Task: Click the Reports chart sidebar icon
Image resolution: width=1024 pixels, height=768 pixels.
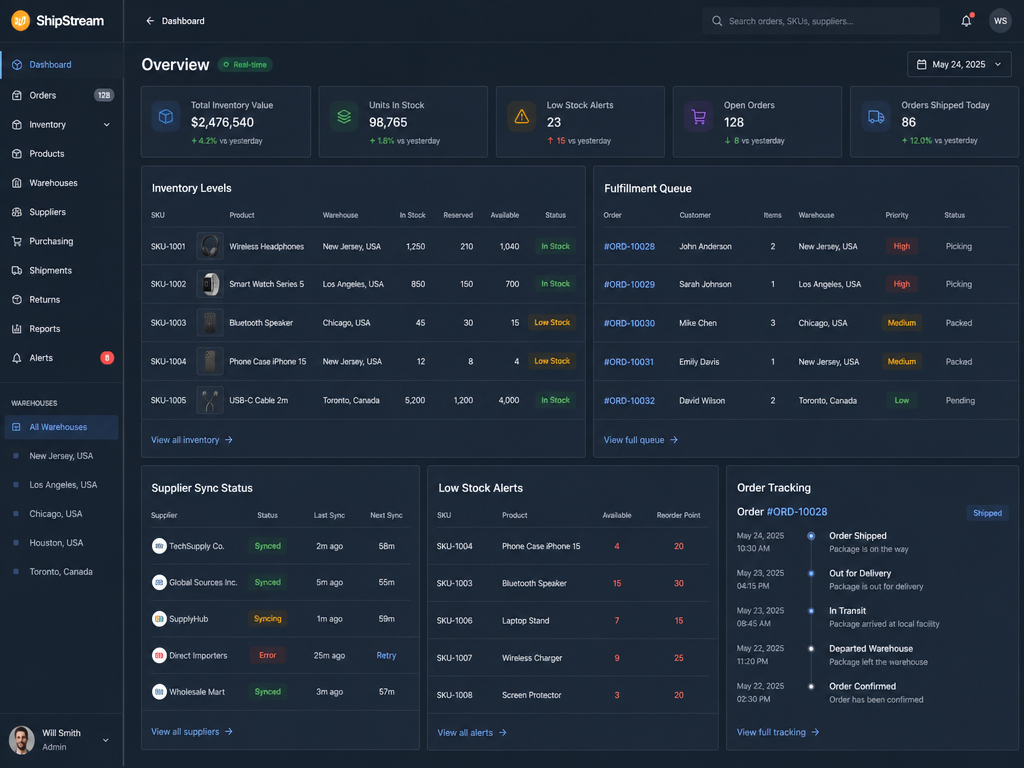Action: click(17, 328)
